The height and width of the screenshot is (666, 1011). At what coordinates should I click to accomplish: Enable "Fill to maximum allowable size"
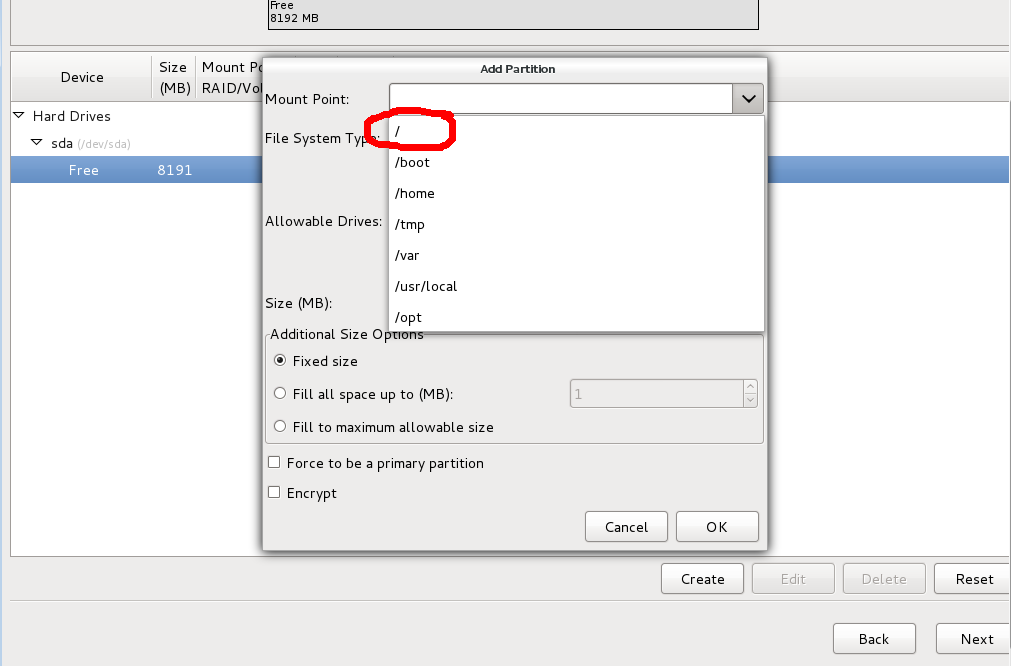click(280, 426)
